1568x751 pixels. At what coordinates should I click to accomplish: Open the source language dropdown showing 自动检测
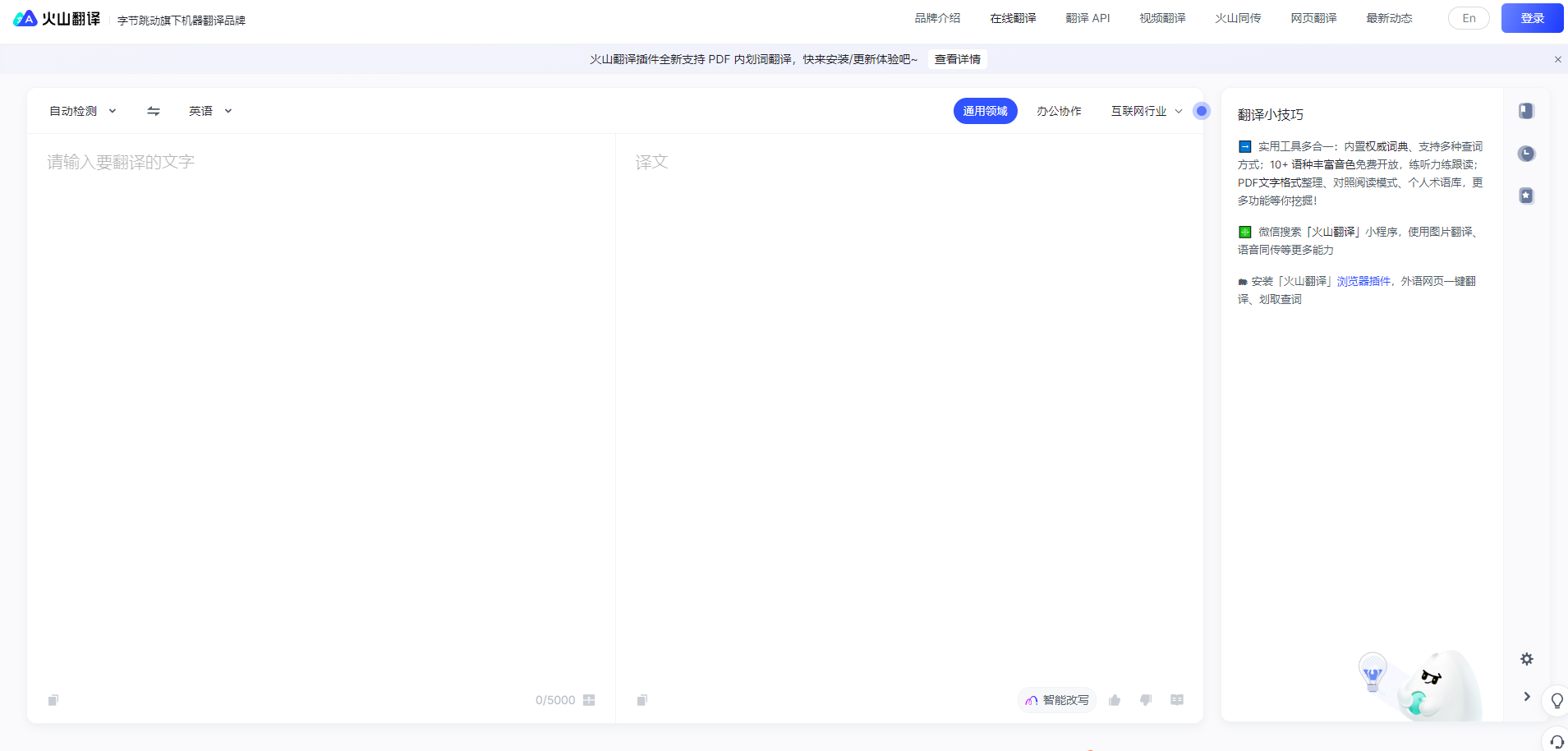pyautogui.click(x=82, y=111)
